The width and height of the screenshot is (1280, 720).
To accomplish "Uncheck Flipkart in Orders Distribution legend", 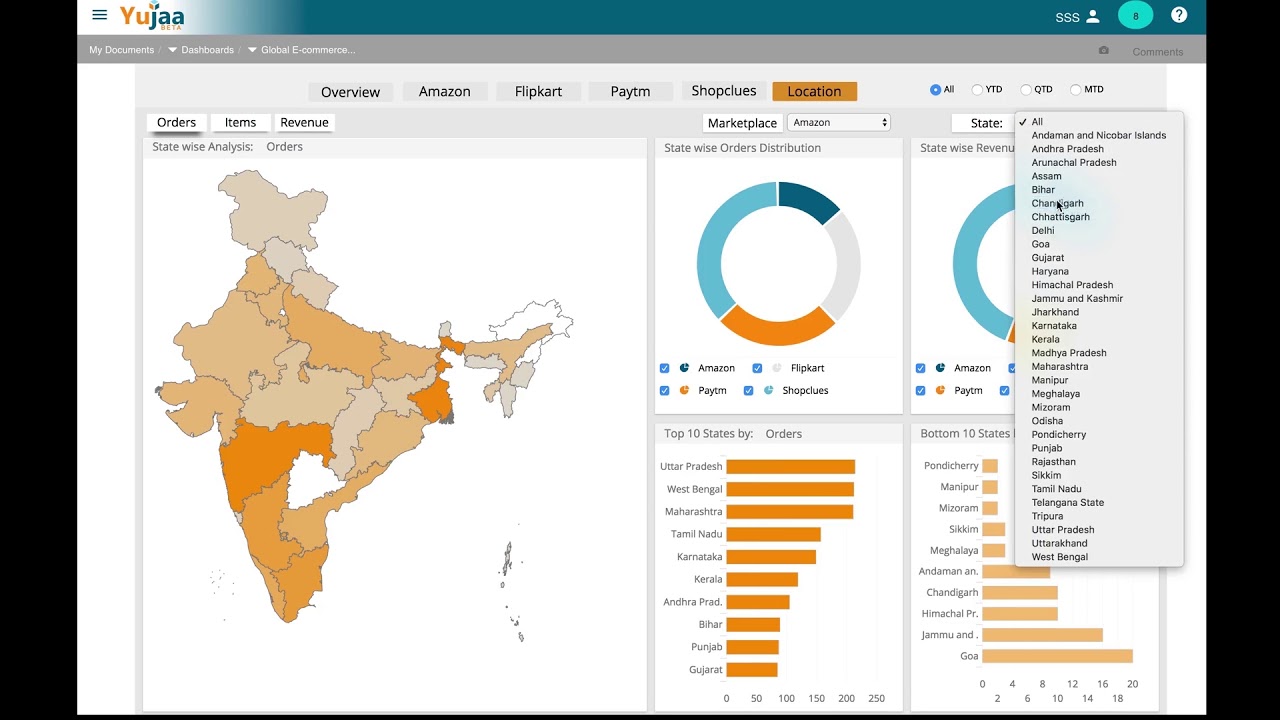I will pos(757,368).
